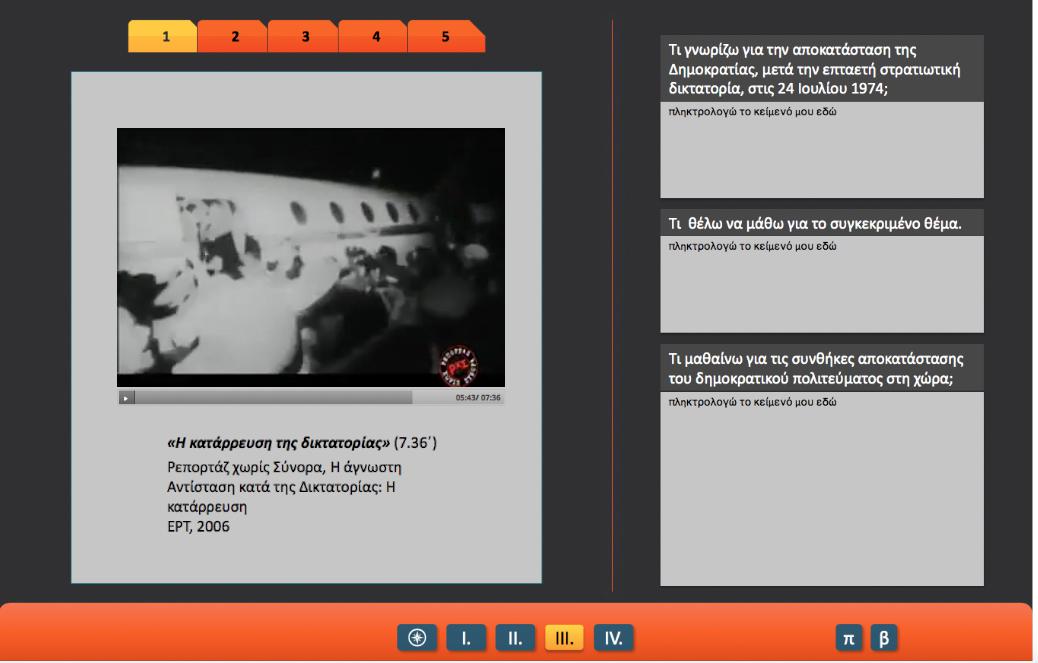Click the '05:43/ 07:36' time display
This screenshot has width=1038, height=663.
[x=478, y=398]
